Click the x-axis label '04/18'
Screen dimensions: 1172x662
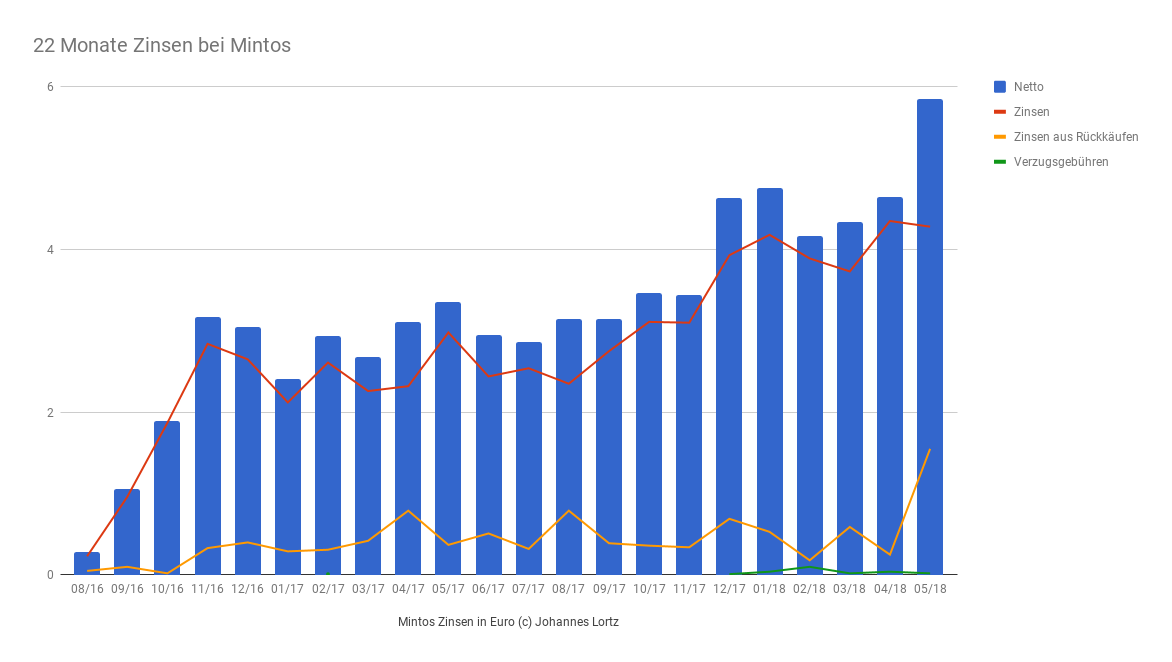pos(890,589)
